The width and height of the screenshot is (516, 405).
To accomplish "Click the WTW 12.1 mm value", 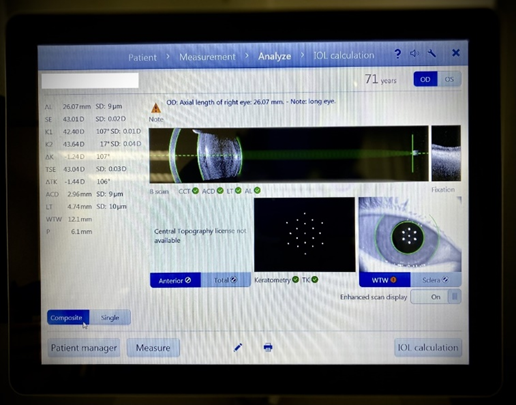I will click(80, 219).
